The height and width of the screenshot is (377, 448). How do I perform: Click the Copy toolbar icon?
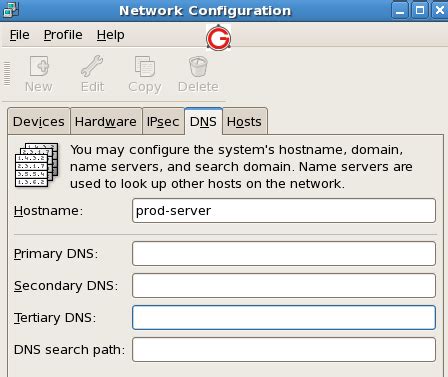[145, 66]
